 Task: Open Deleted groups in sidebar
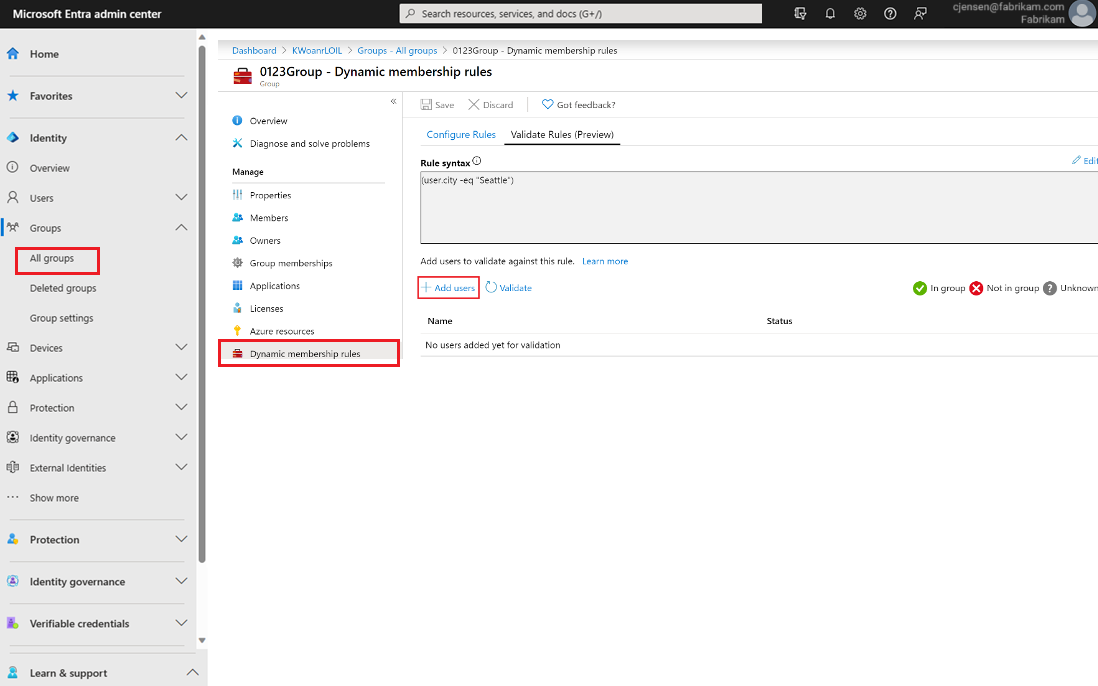point(63,288)
